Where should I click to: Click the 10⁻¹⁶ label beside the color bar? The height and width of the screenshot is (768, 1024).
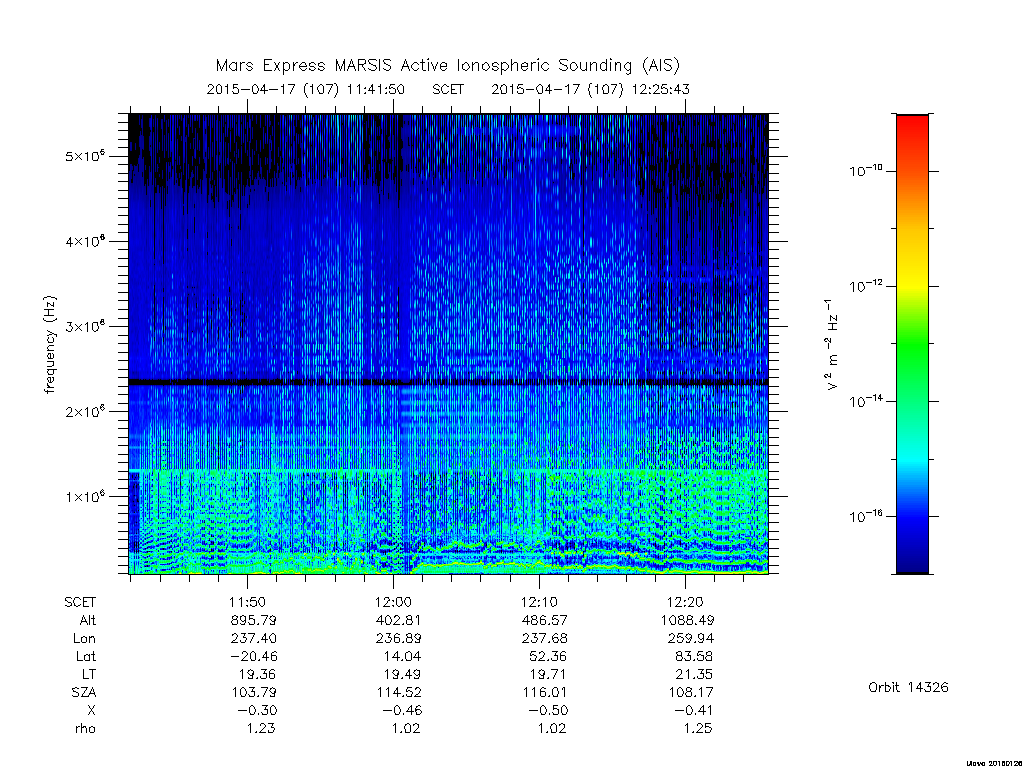[x=865, y=516]
